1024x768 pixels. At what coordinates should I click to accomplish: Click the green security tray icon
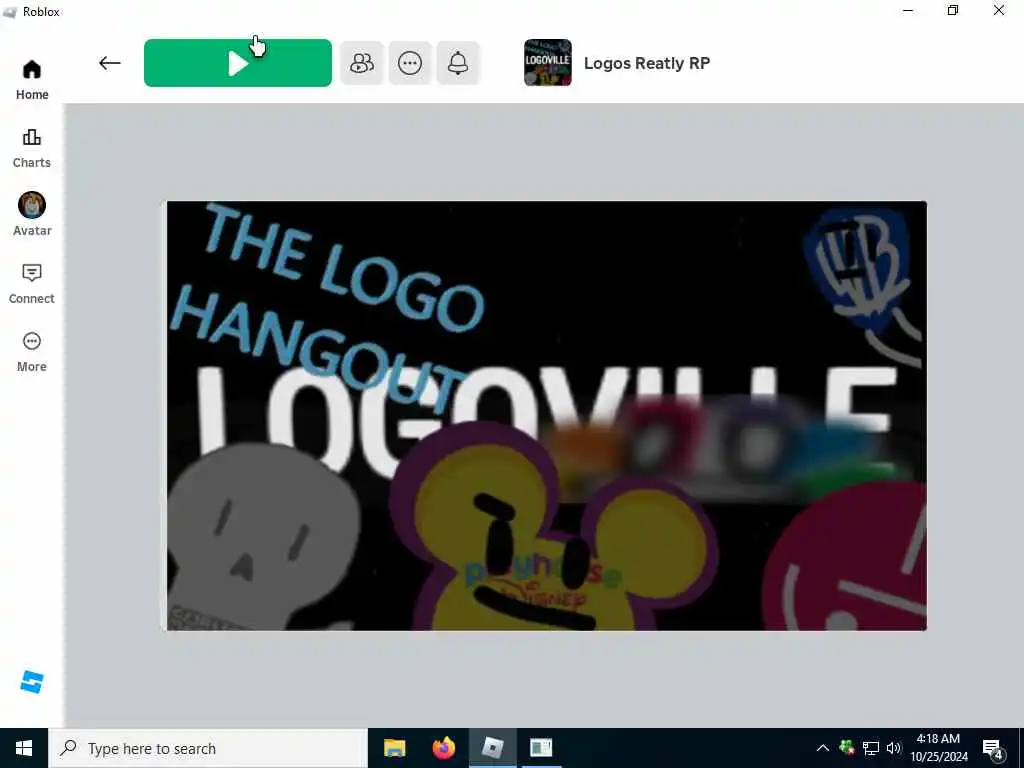tap(847, 748)
